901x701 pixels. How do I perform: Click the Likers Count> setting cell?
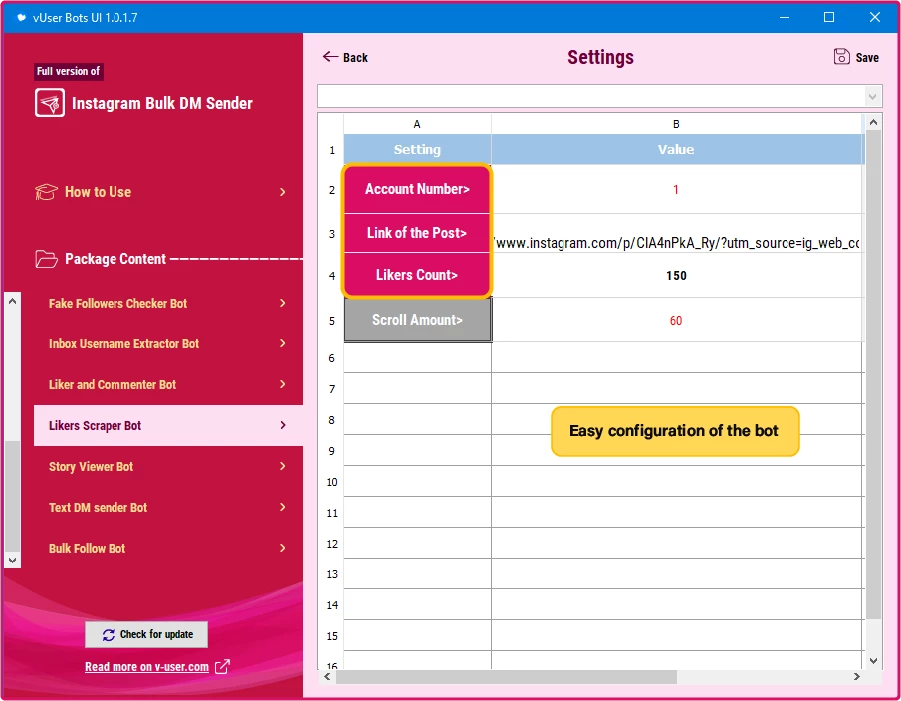pyautogui.click(x=417, y=275)
